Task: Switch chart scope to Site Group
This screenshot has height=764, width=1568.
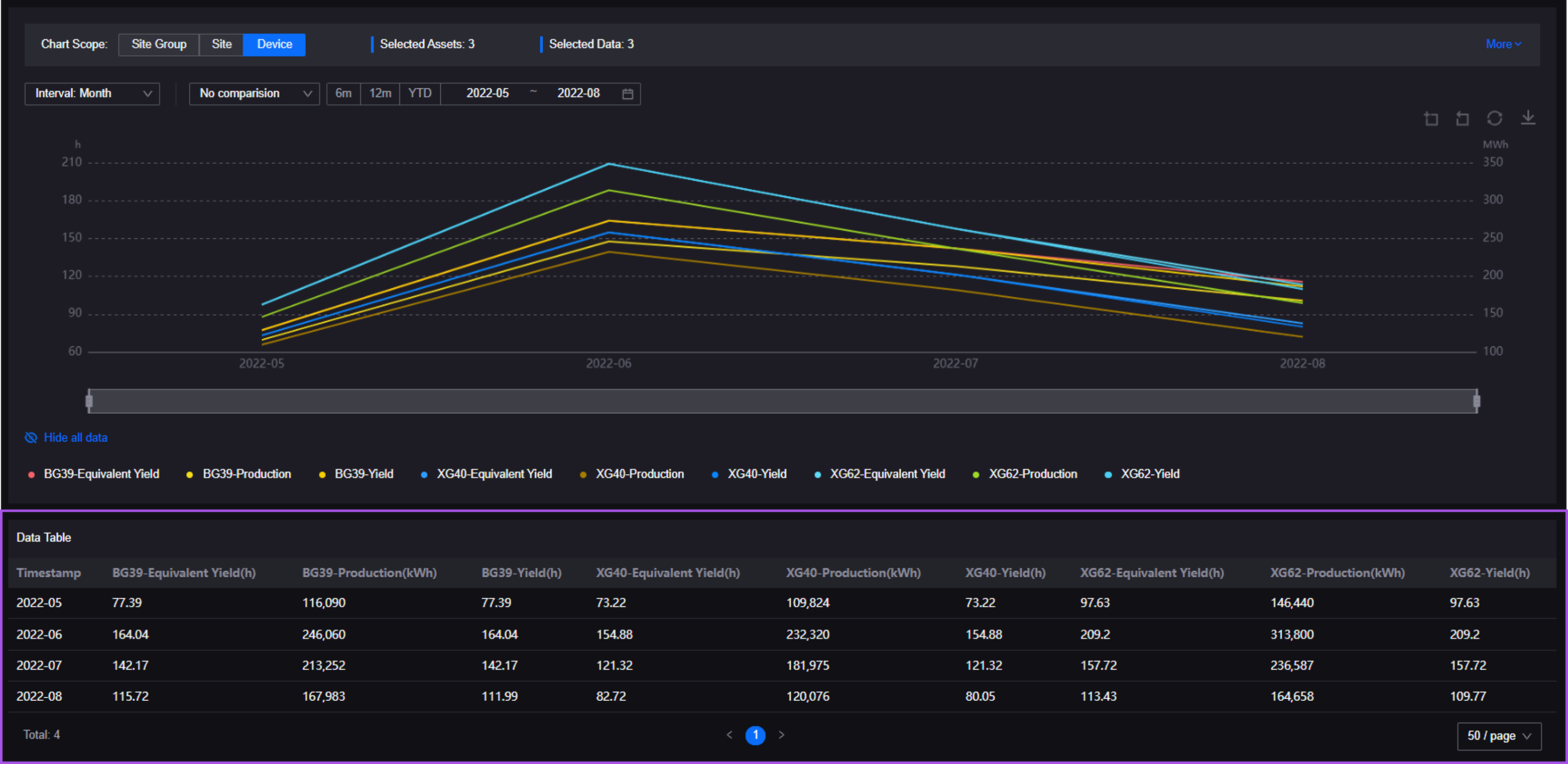Action: click(159, 45)
